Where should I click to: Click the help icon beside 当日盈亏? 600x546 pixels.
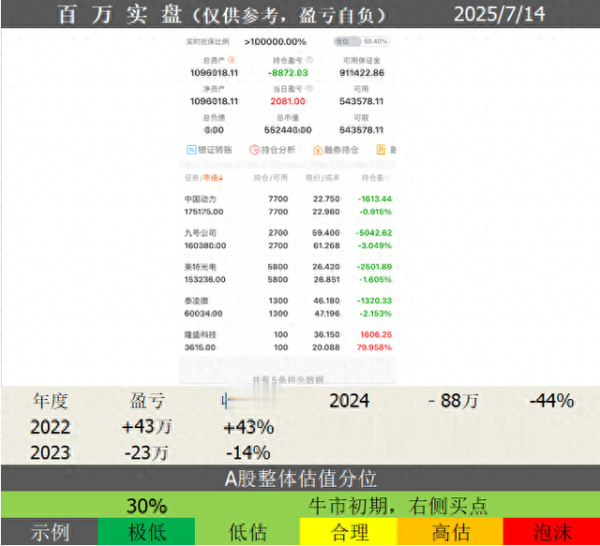[x=307, y=90]
